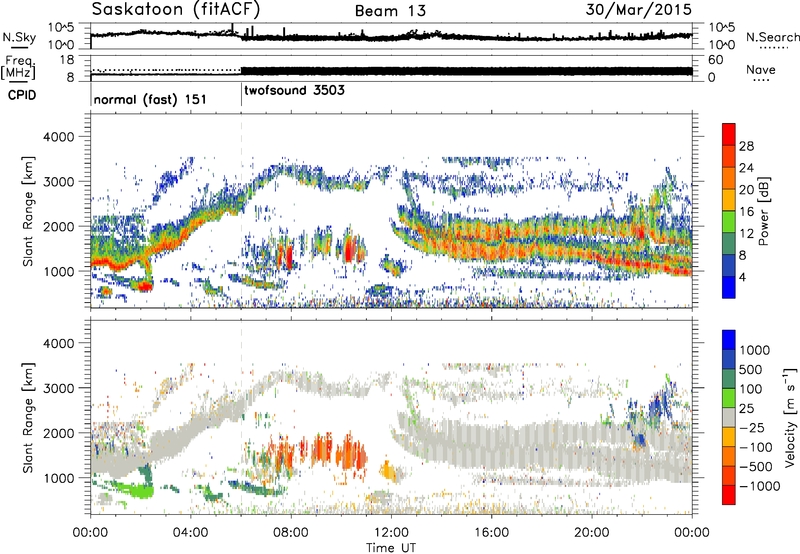This screenshot has width=800, height=554.
Task: Select the 60 tick on Nave axis
Action: (x=716, y=60)
